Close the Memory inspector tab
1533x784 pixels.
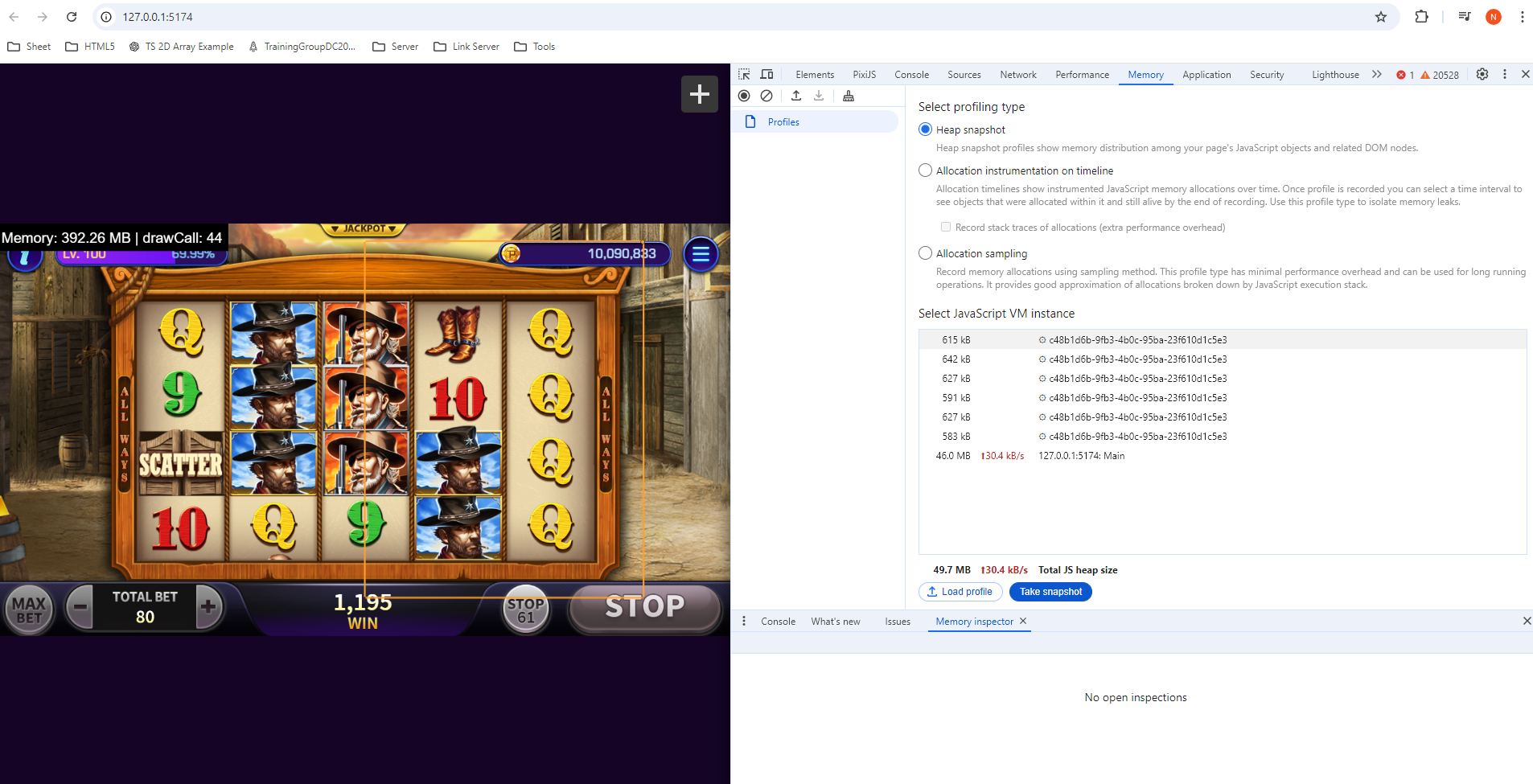[1023, 621]
